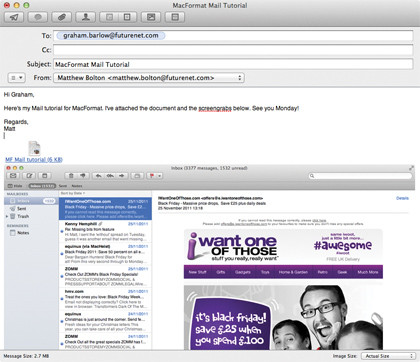Click the trash delete icon in embedded inbox toolbar
The image size is (420, 362).
click(71, 176)
